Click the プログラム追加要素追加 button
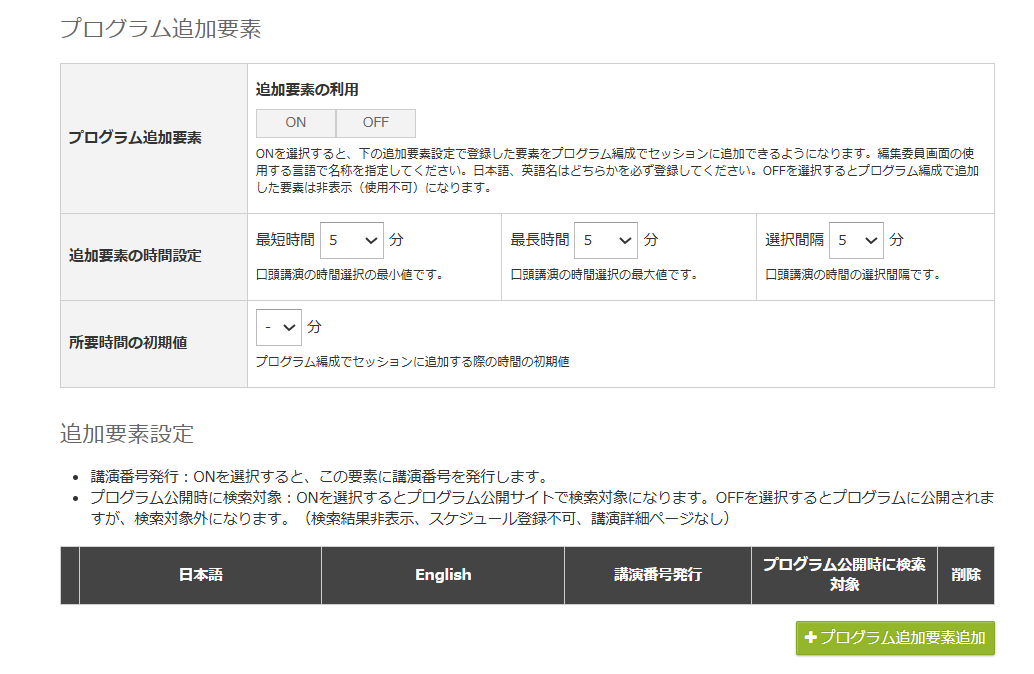 897,638
